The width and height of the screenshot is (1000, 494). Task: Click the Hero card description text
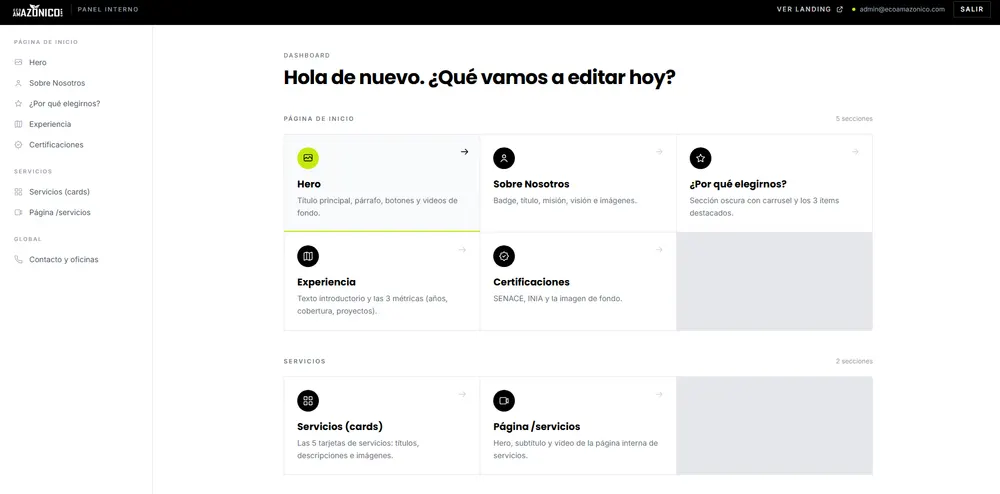378,207
